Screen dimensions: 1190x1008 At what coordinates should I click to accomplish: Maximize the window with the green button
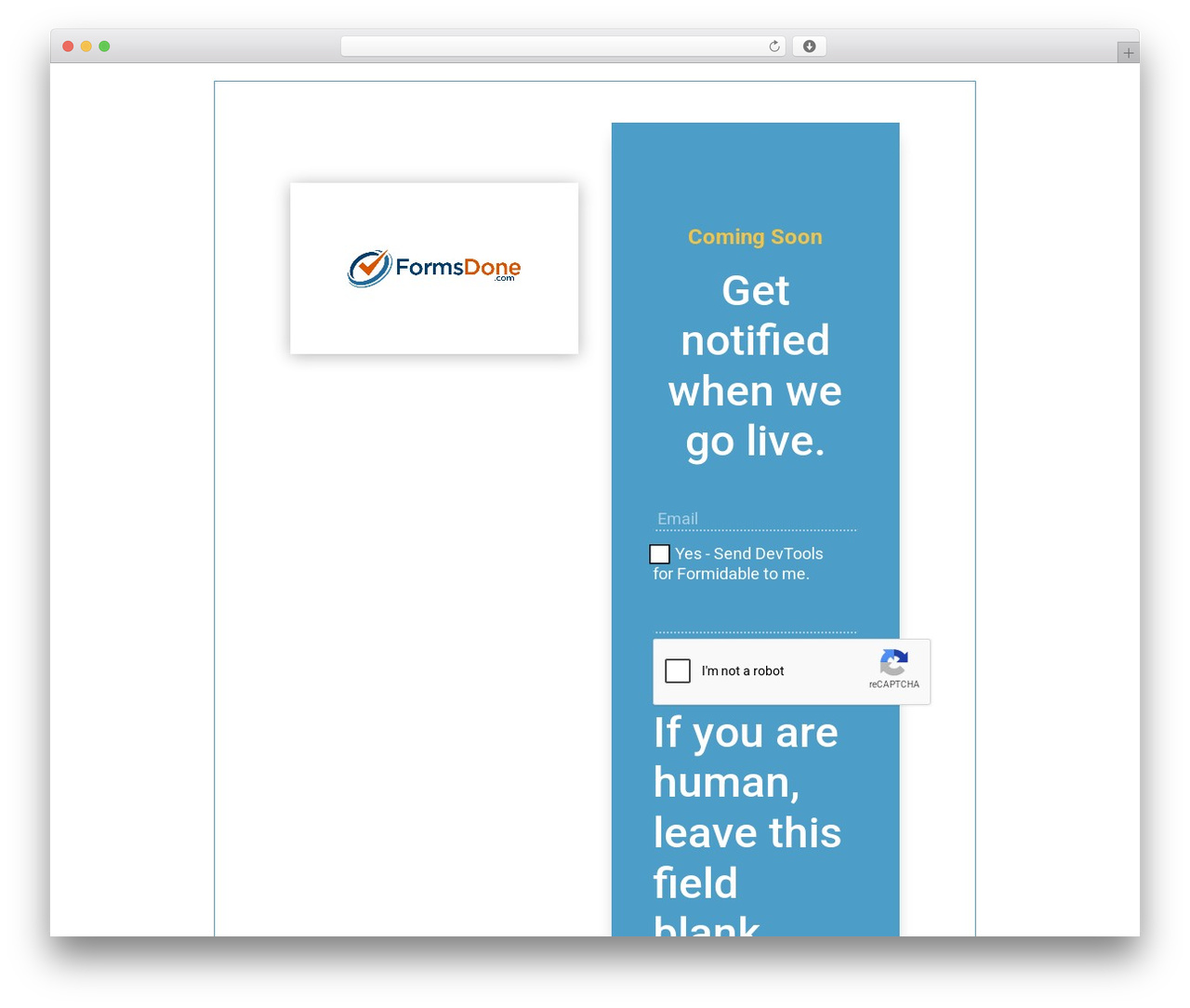coord(104,46)
